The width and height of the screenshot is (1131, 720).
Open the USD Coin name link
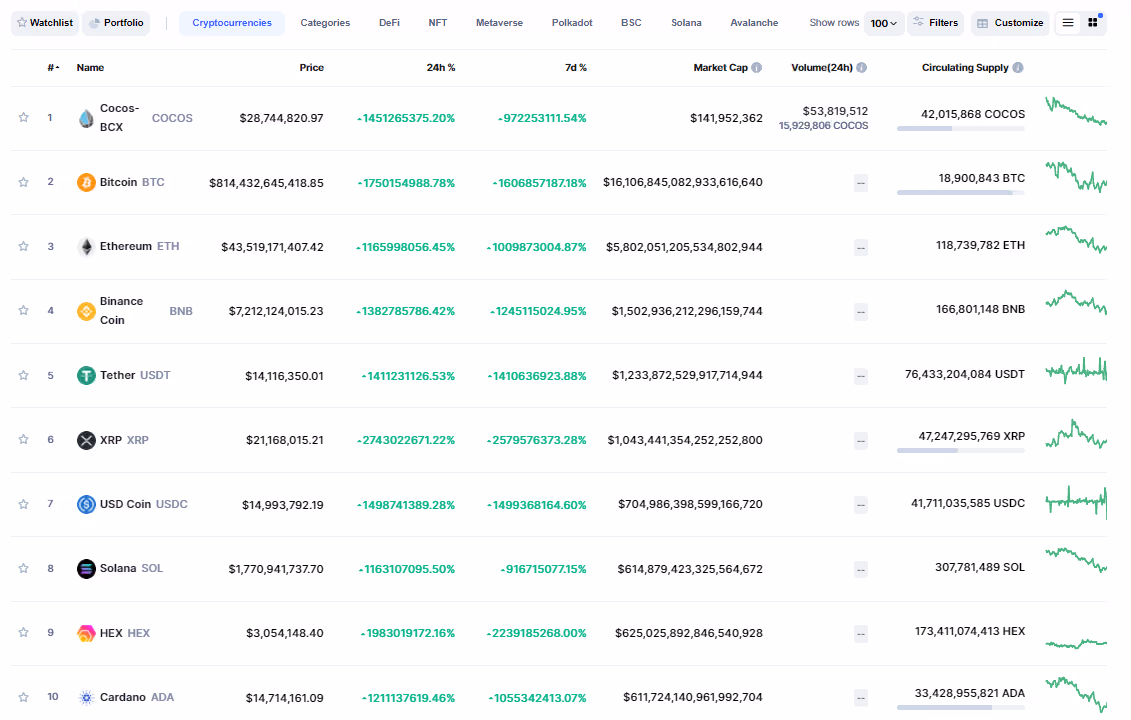pyautogui.click(x=126, y=504)
